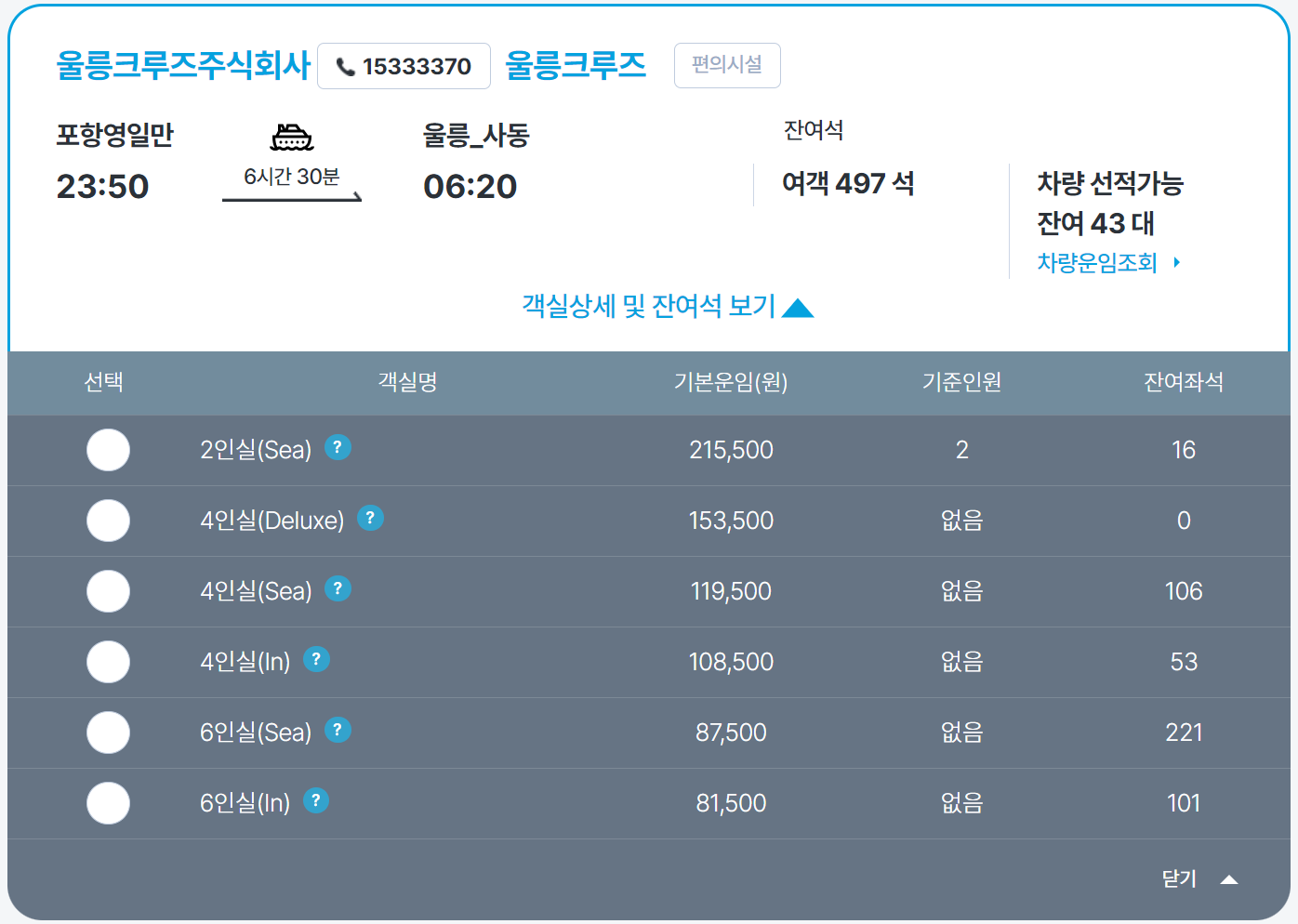Click the 기준인원 column header
Screen dimensions: 1298x924
[961, 382]
